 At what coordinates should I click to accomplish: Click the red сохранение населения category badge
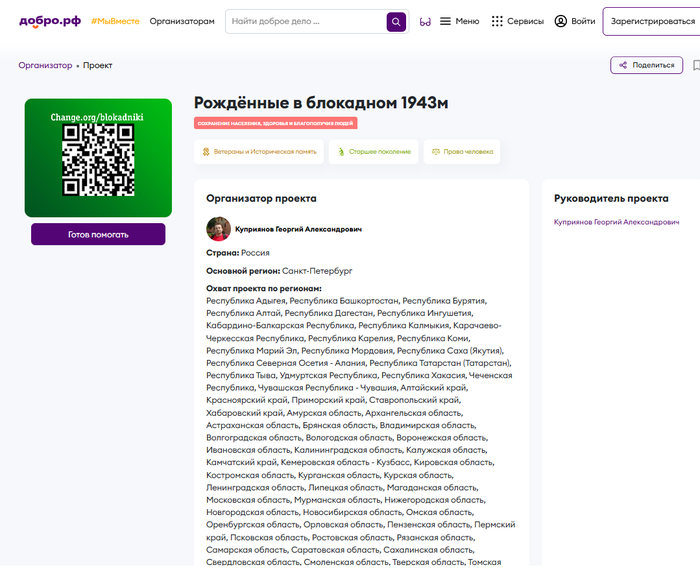pyautogui.click(x=275, y=123)
